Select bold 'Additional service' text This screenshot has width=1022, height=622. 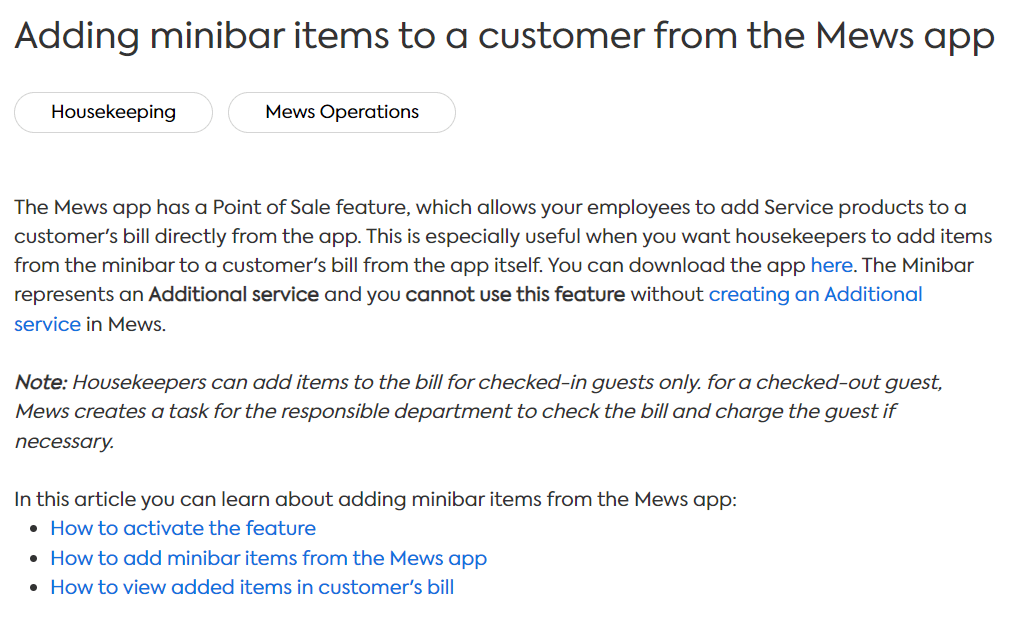click(233, 295)
